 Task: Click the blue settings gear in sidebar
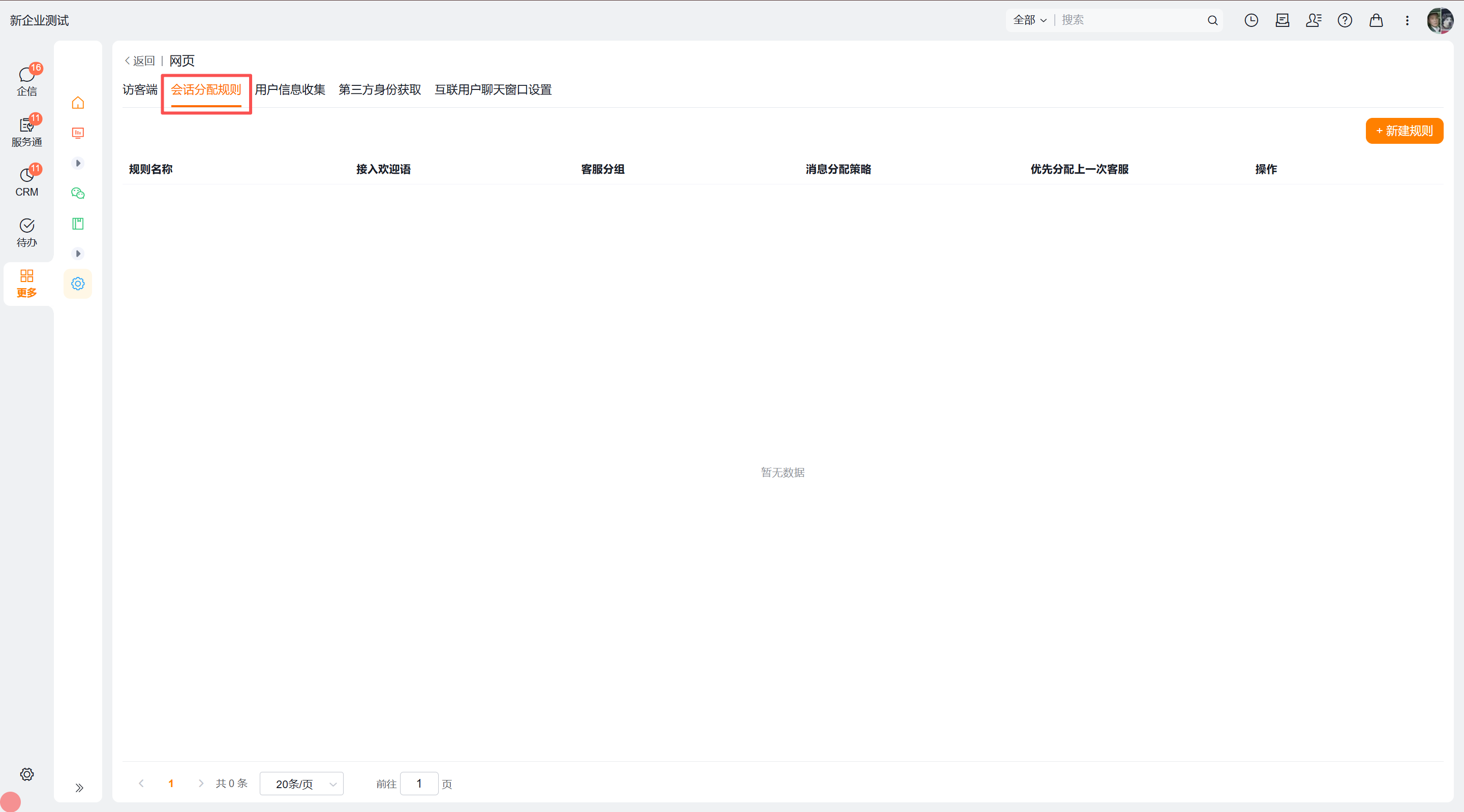click(x=78, y=284)
